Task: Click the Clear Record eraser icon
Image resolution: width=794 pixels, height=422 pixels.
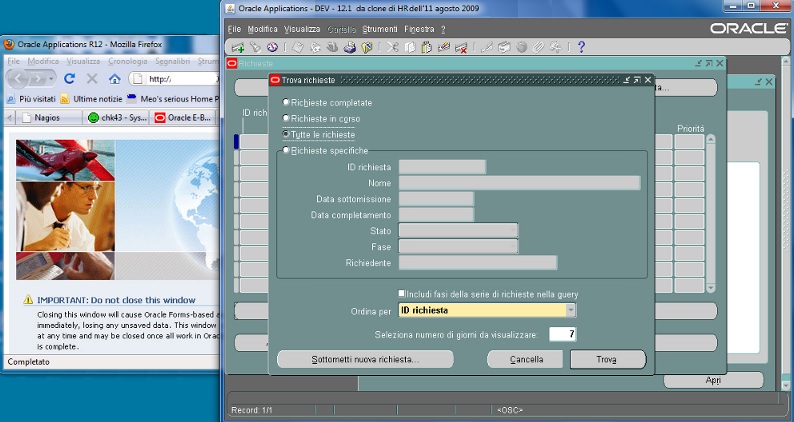Action: [x=444, y=47]
